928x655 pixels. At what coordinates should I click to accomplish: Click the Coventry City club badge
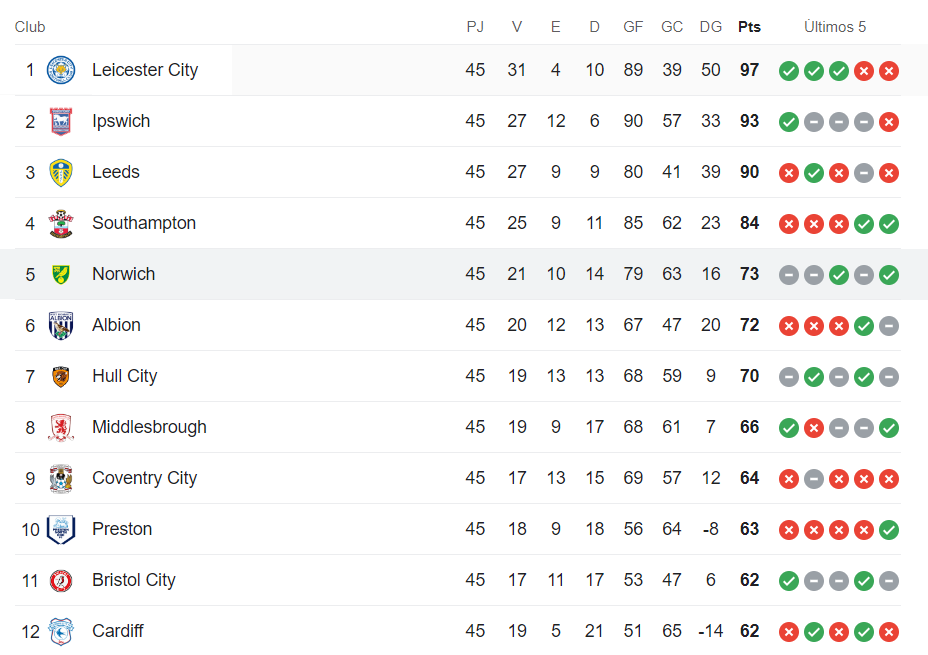[x=61, y=478]
